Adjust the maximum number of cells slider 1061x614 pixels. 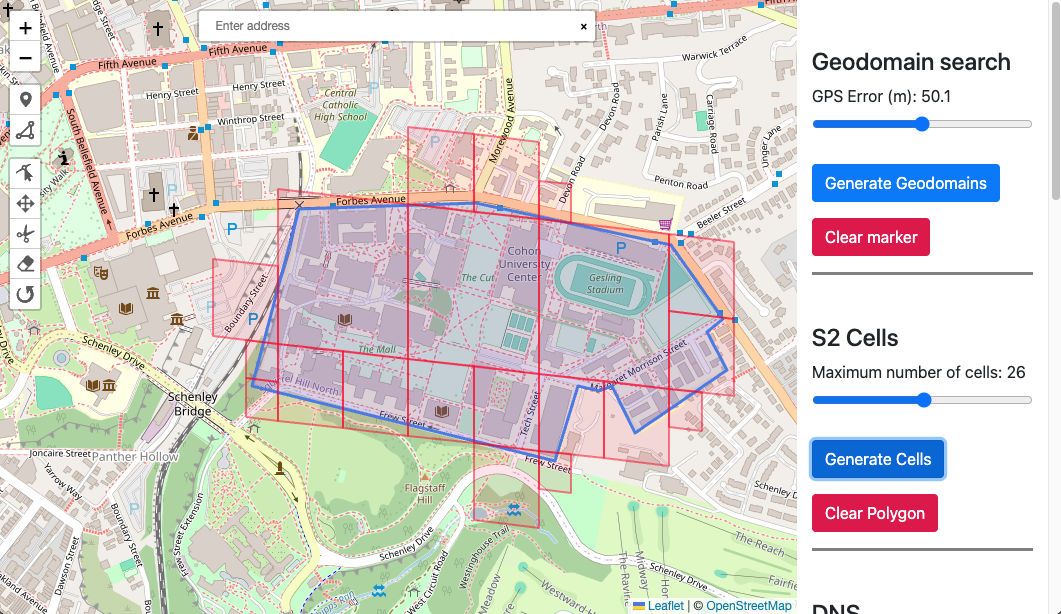[923, 400]
